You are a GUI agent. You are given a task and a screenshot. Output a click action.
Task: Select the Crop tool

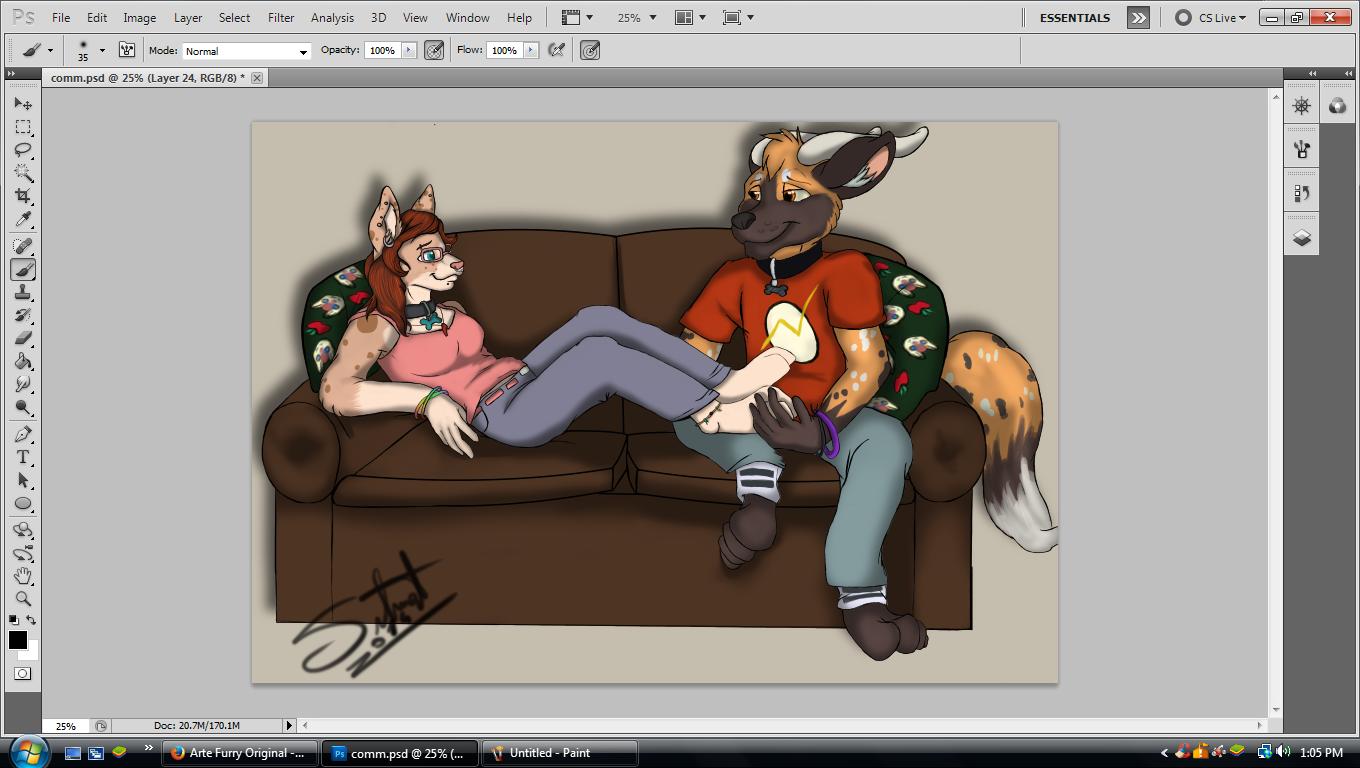[23, 195]
